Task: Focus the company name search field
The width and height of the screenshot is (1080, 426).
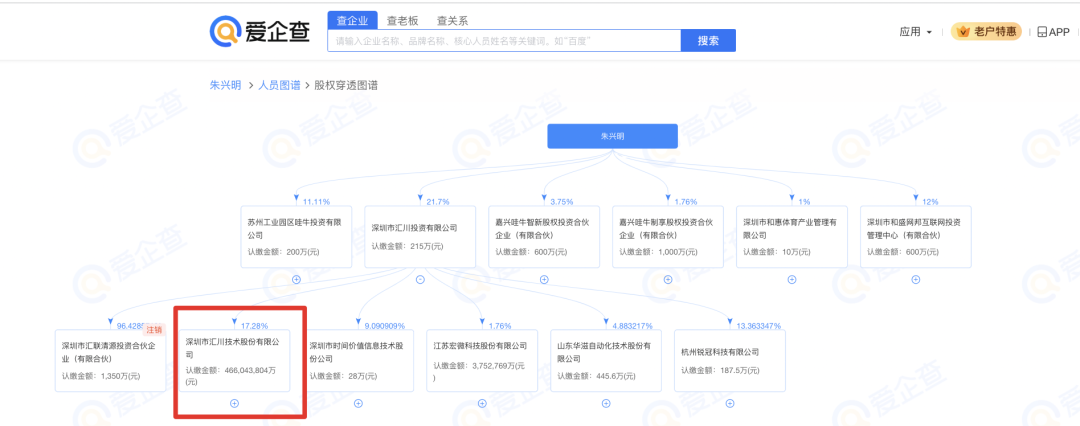Action: [x=504, y=41]
